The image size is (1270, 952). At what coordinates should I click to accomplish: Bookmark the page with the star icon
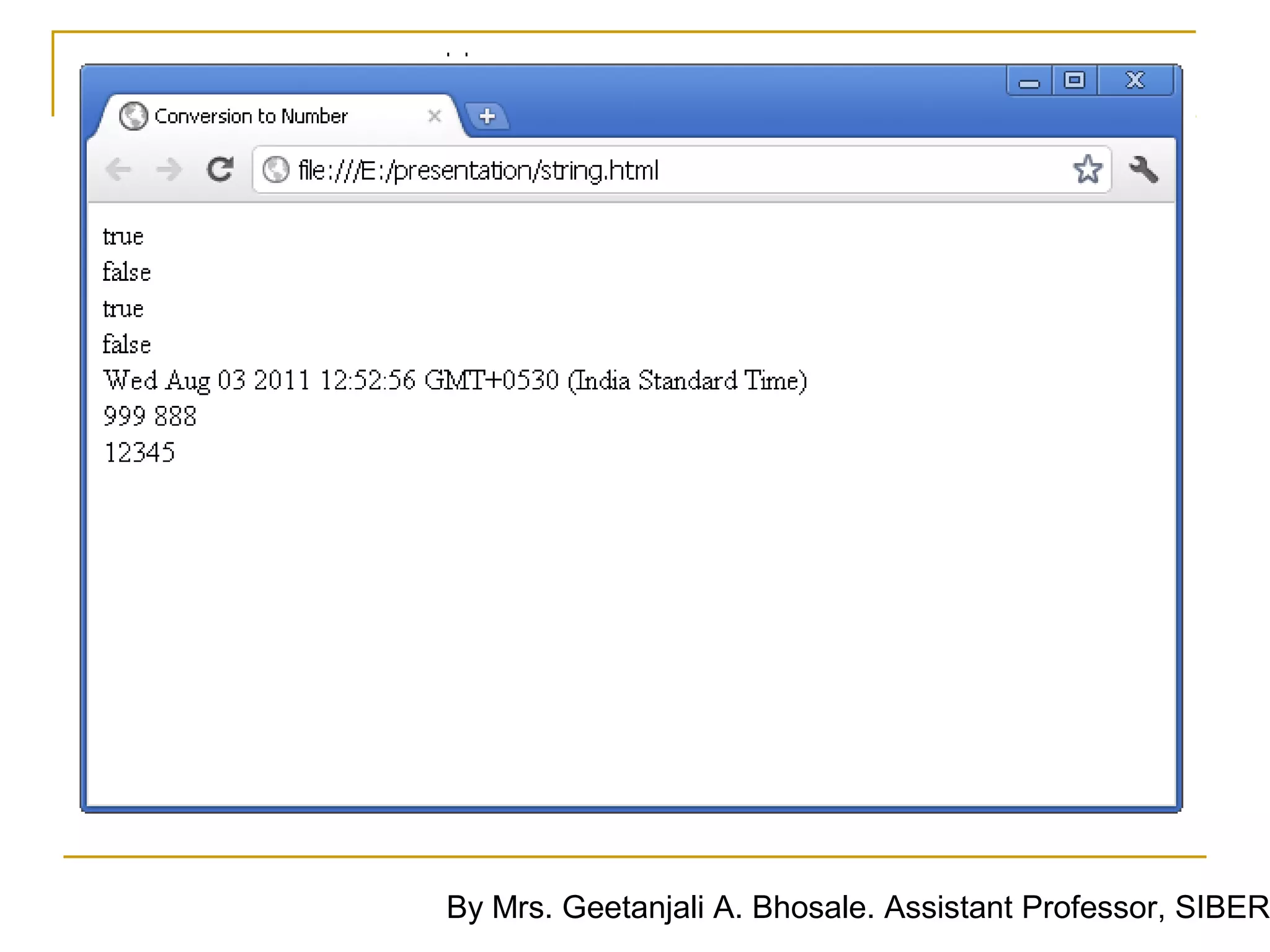(x=1087, y=169)
